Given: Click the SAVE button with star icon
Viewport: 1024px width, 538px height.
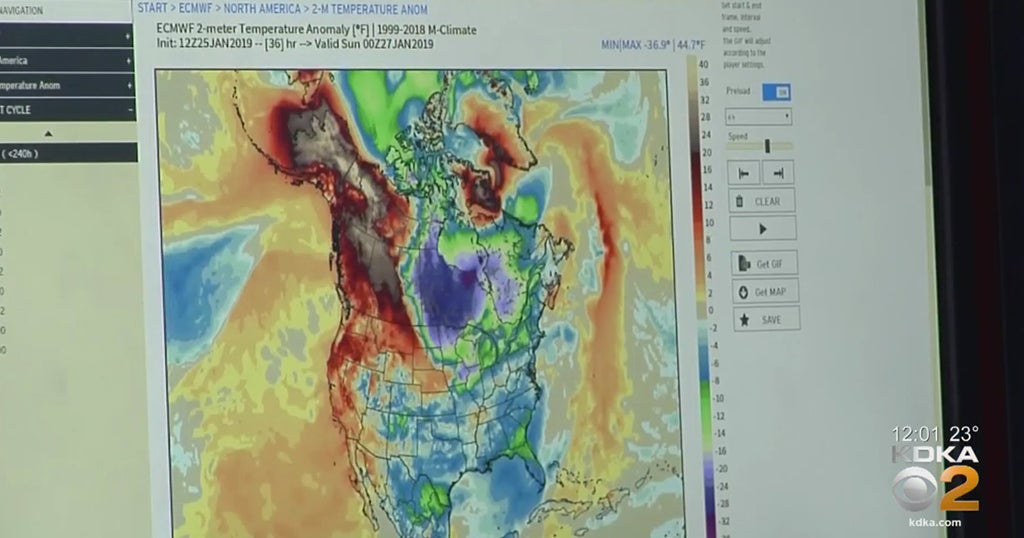Looking at the screenshot, I should click(765, 320).
